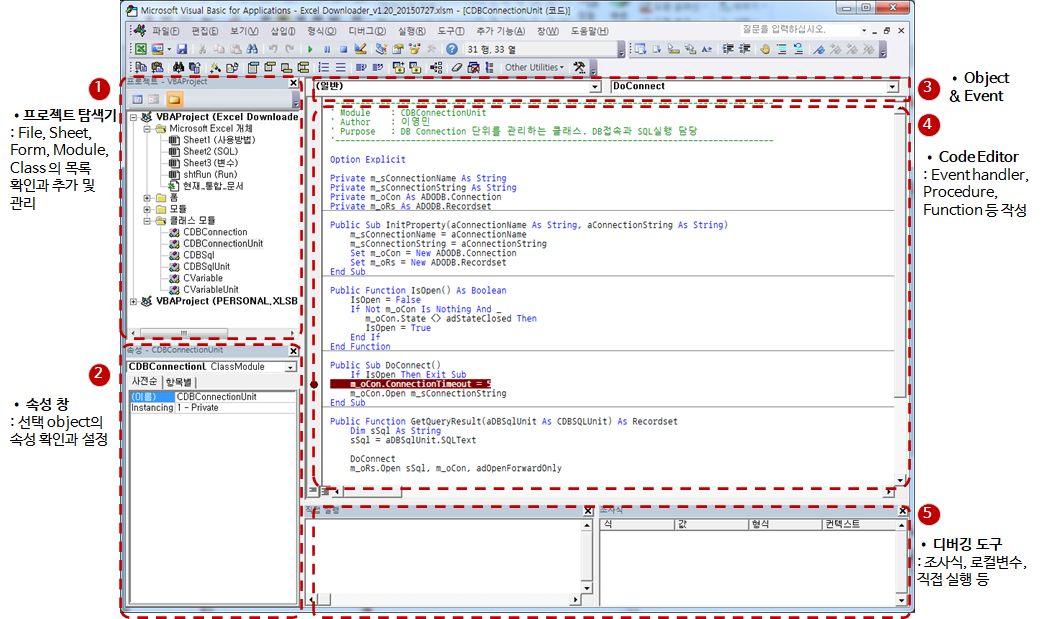Image resolution: width=1041 pixels, height=619 pixels.
Task: Toggle breakpoint using the hand icon
Action: [x=765, y=49]
